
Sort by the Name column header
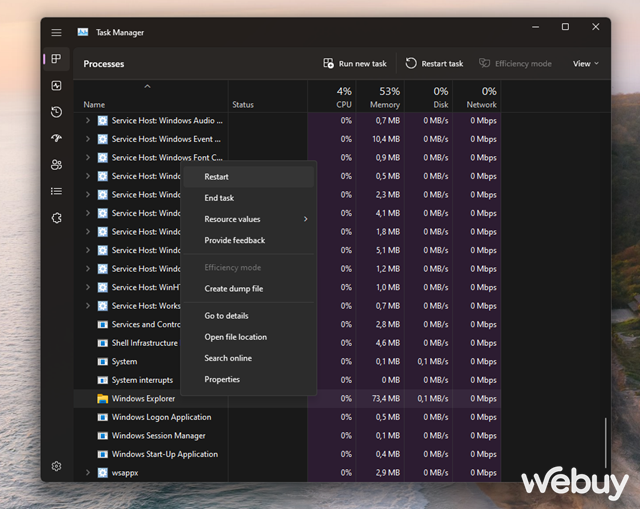click(151, 96)
